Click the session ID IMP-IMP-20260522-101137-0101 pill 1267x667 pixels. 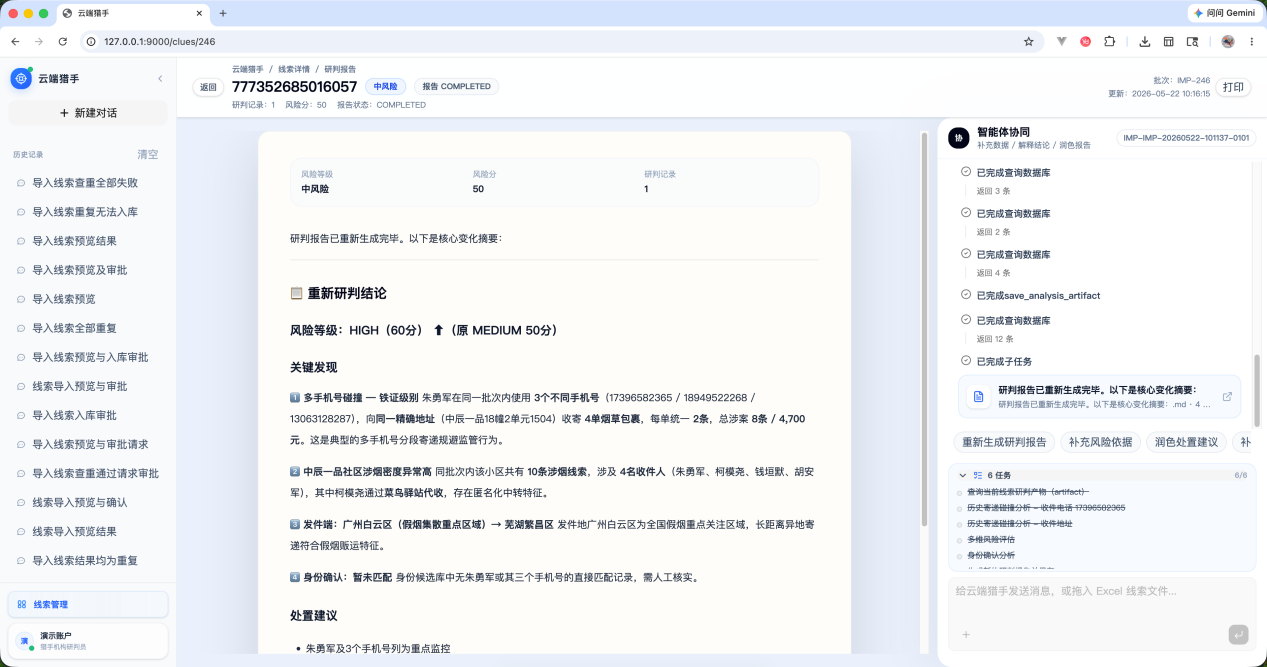click(x=1186, y=138)
